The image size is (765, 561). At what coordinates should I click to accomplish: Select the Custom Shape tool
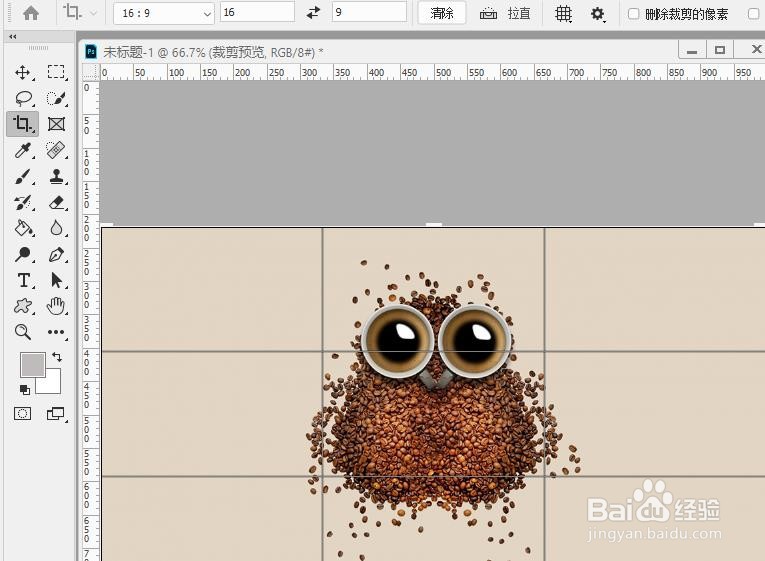[22, 306]
